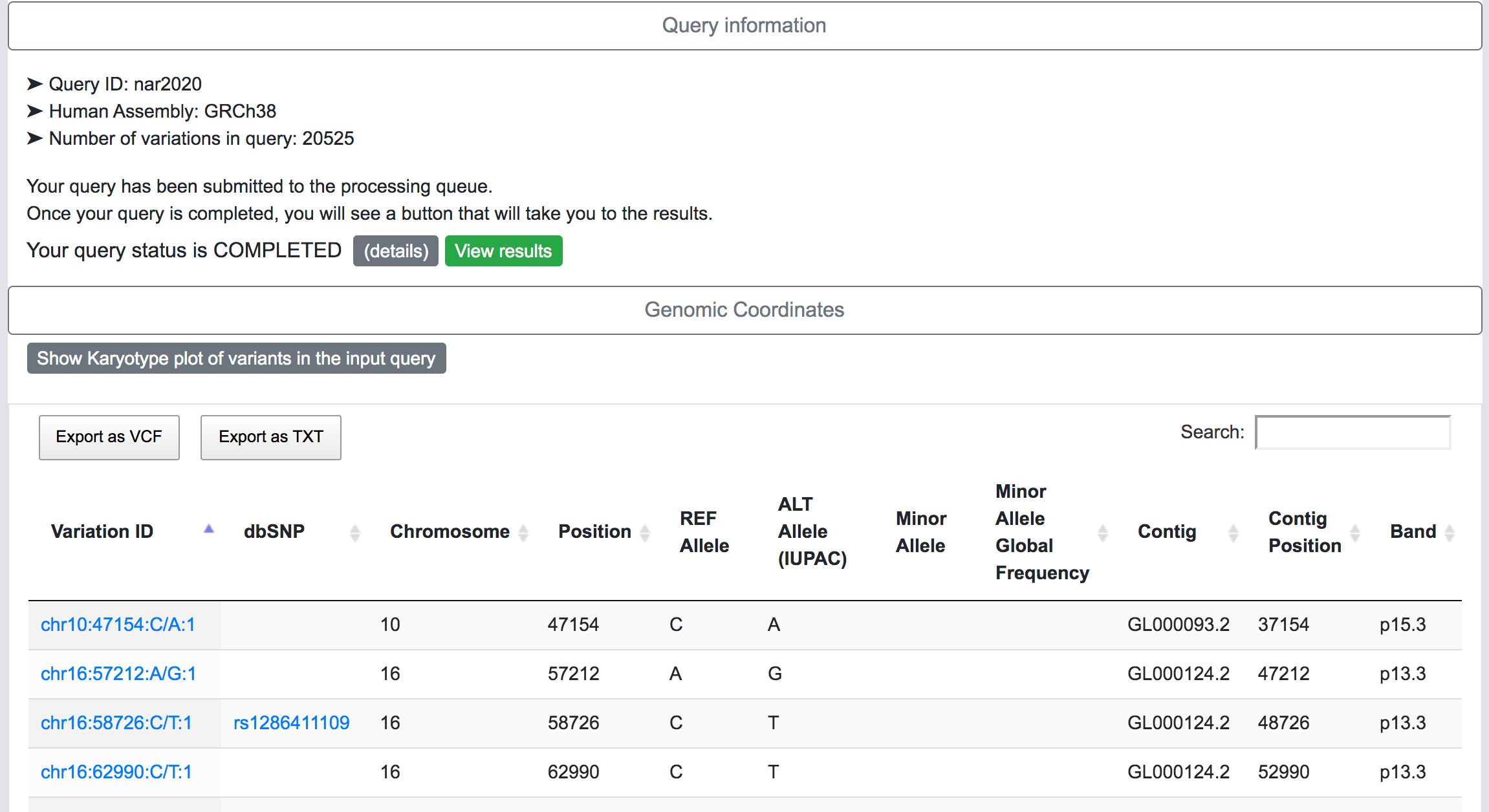The height and width of the screenshot is (812, 1489).
Task: Select REF allele A in chr16:57212 row
Action: pyautogui.click(x=675, y=674)
